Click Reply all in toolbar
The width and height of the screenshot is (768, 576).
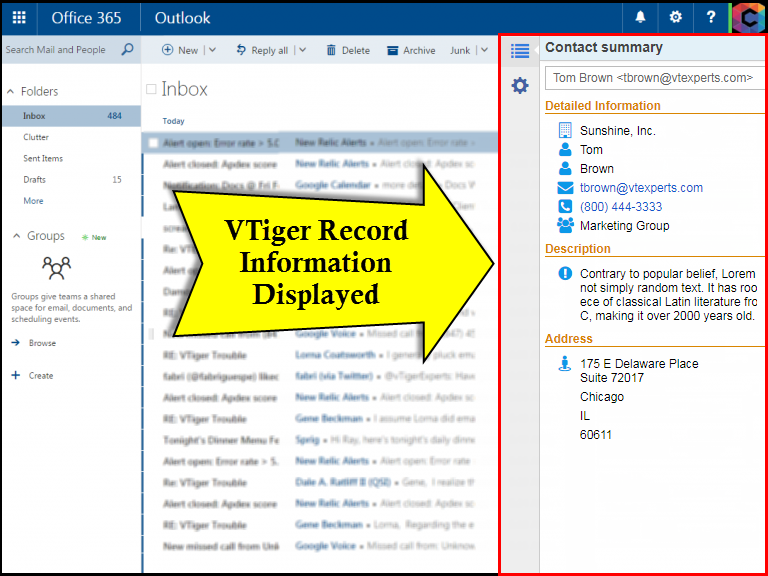tap(262, 50)
